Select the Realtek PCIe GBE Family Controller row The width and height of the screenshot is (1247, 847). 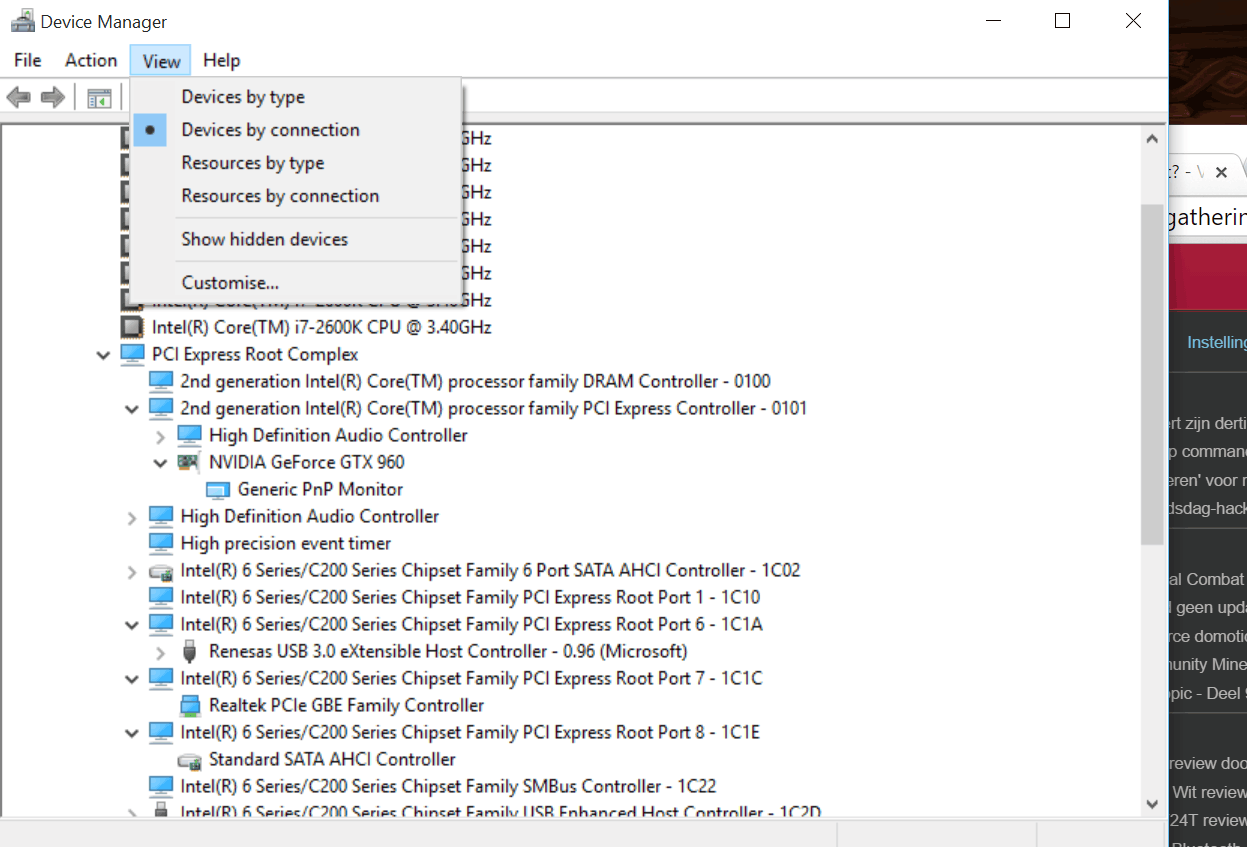pyautogui.click(x=346, y=705)
